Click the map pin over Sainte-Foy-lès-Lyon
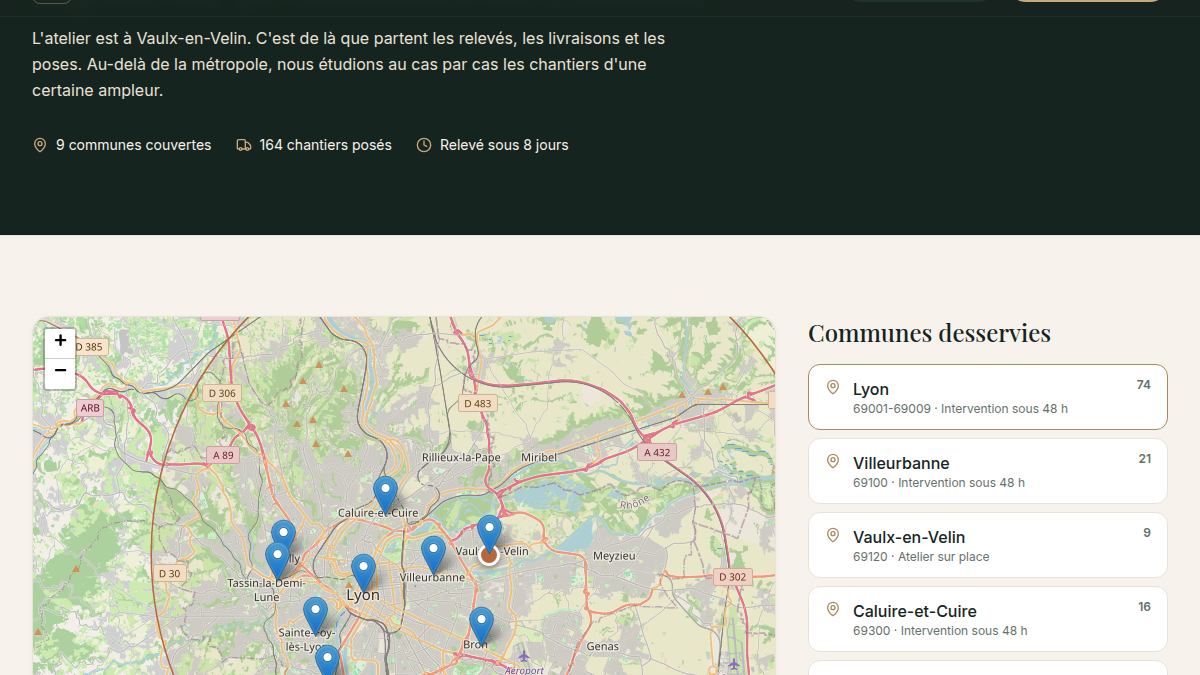 pyautogui.click(x=315, y=616)
